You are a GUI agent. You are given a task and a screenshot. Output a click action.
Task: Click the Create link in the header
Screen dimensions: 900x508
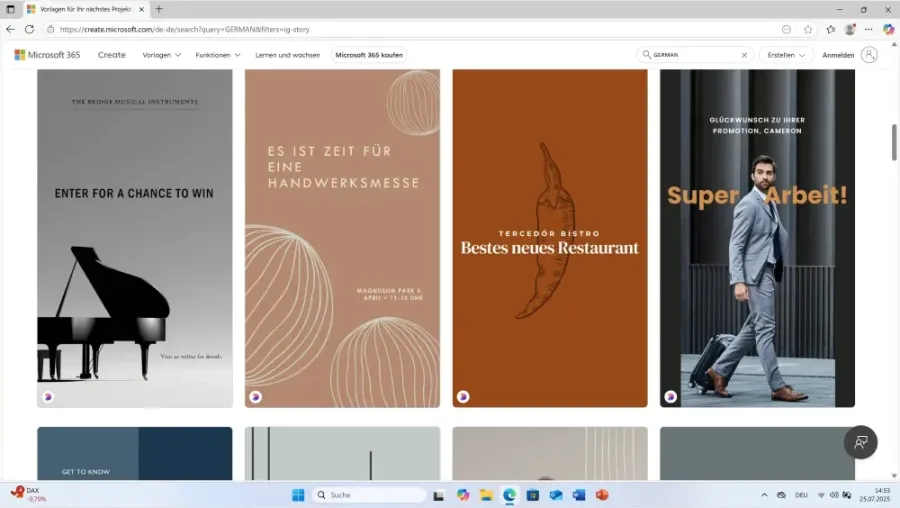point(111,55)
